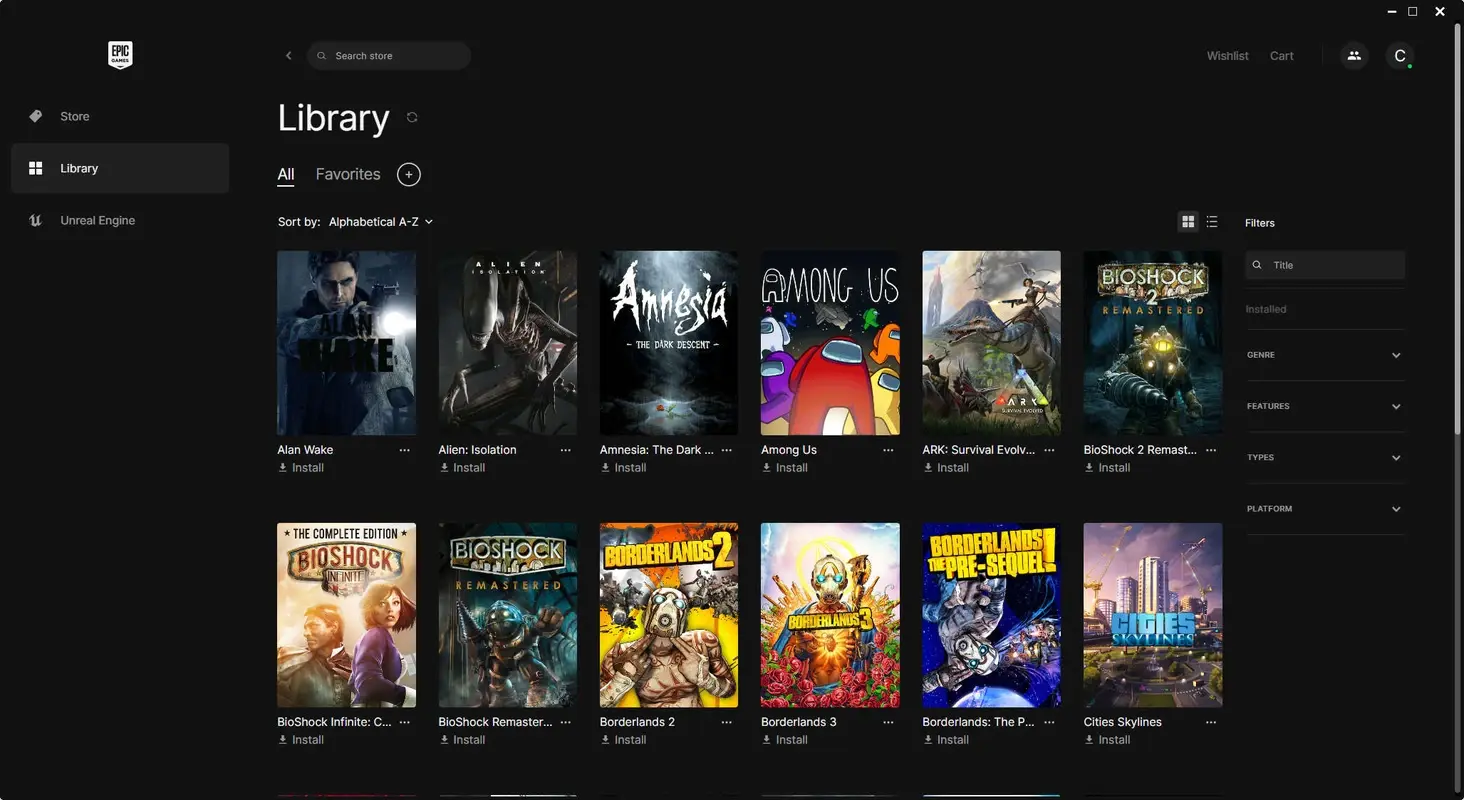Click the profile avatar with green status dot
This screenshot has height=800, width=1464.
[x=1400, y=56]
